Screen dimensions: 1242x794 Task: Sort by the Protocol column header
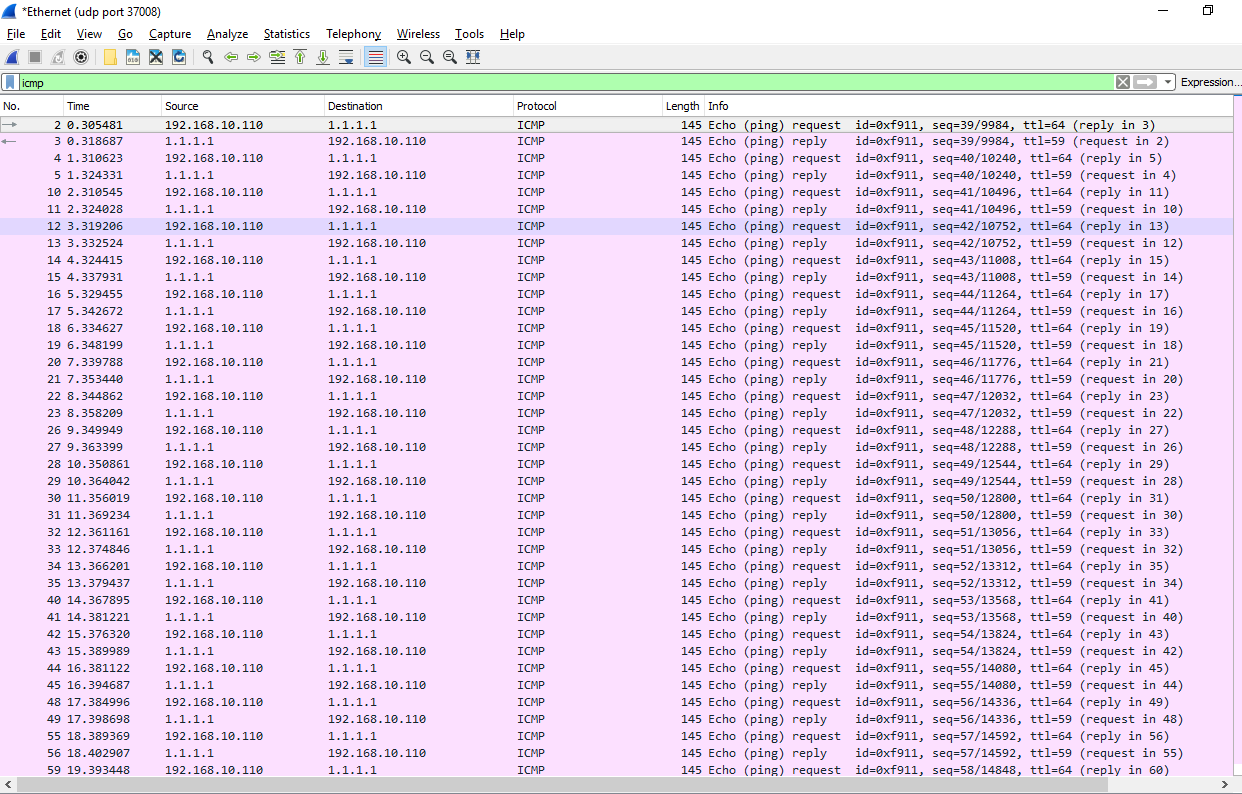point(588,106)
